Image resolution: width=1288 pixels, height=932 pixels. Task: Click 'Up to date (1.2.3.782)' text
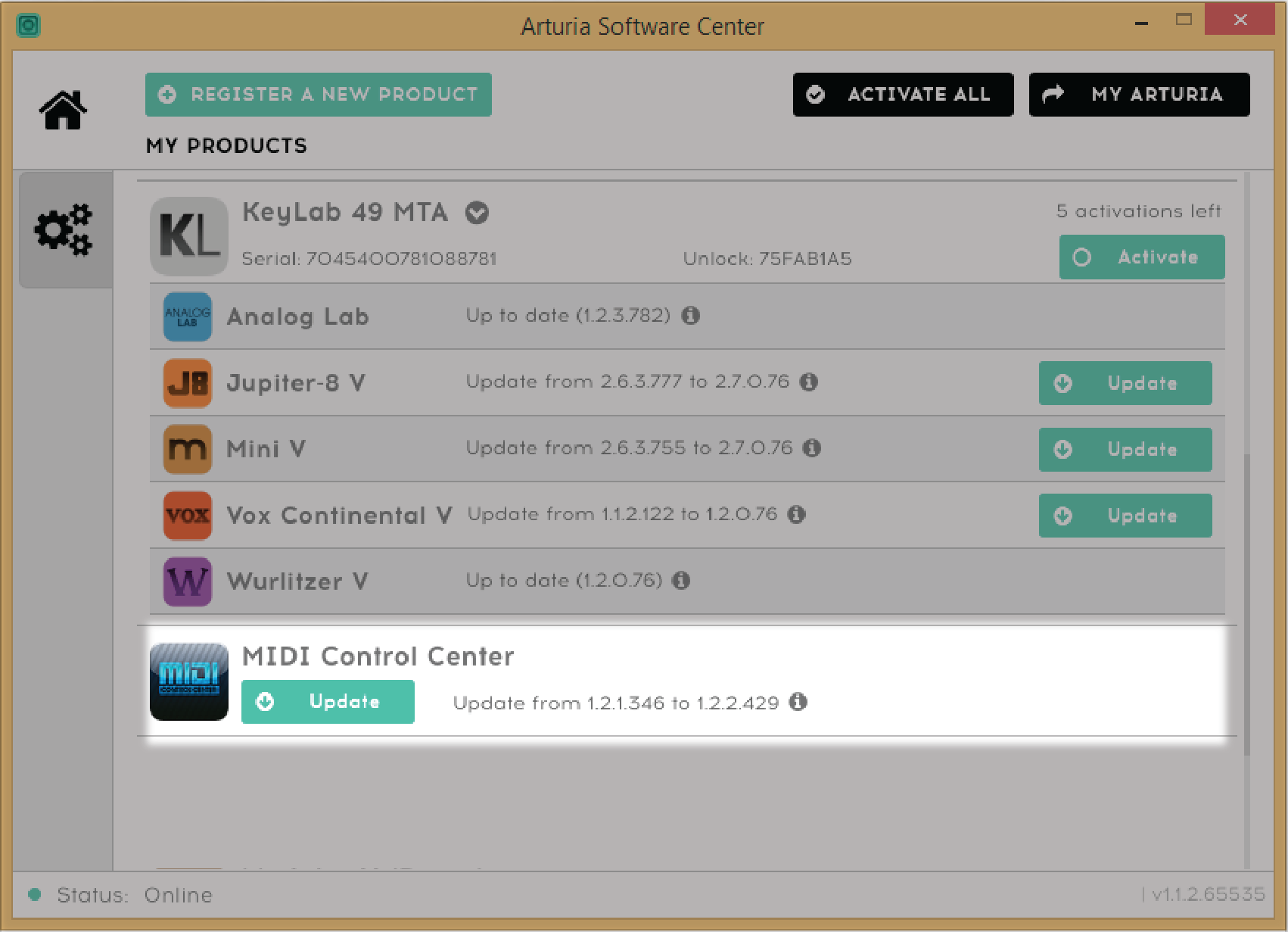click(568, 315)
